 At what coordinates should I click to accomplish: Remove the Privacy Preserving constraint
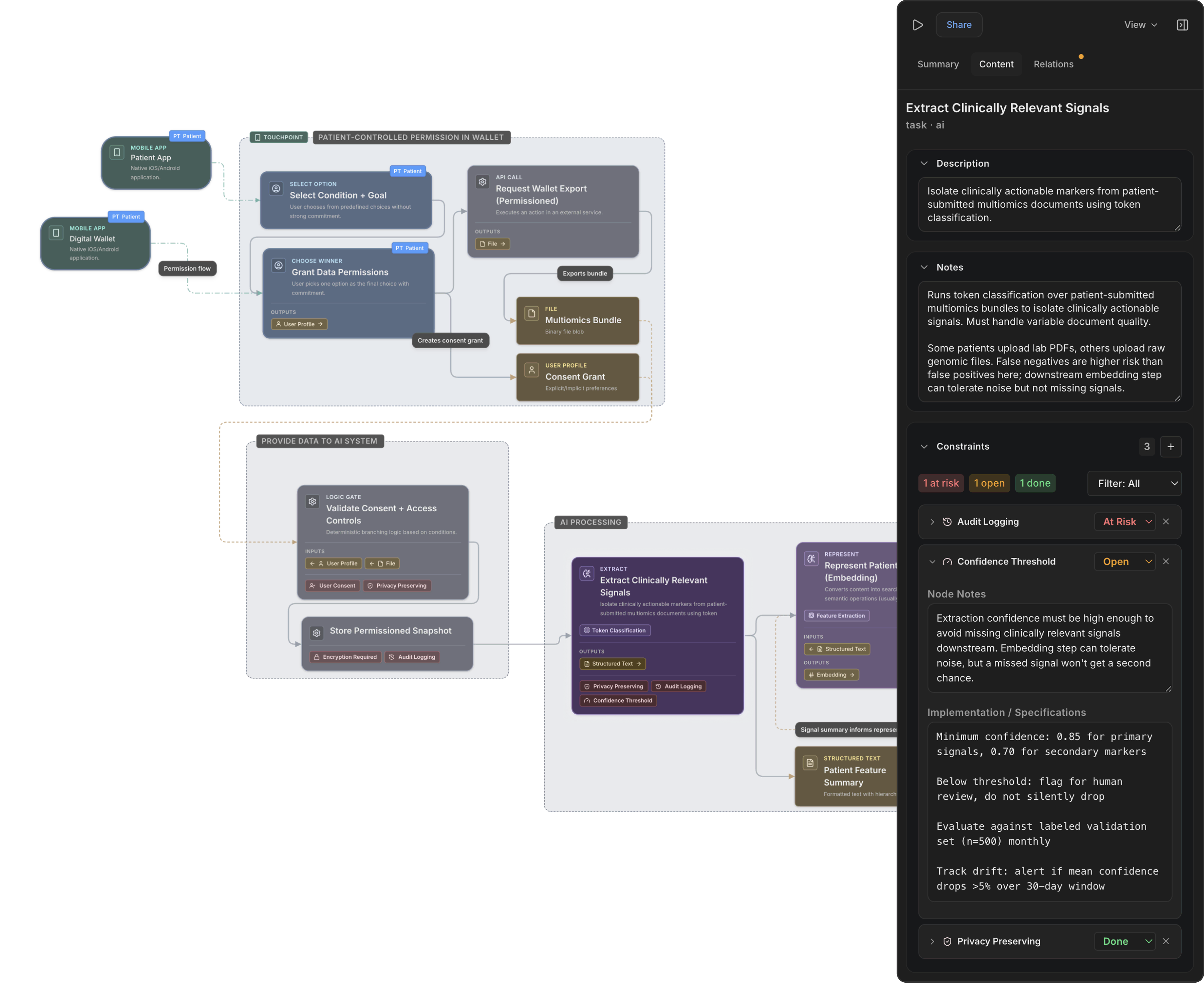[x=1166, y=941]
